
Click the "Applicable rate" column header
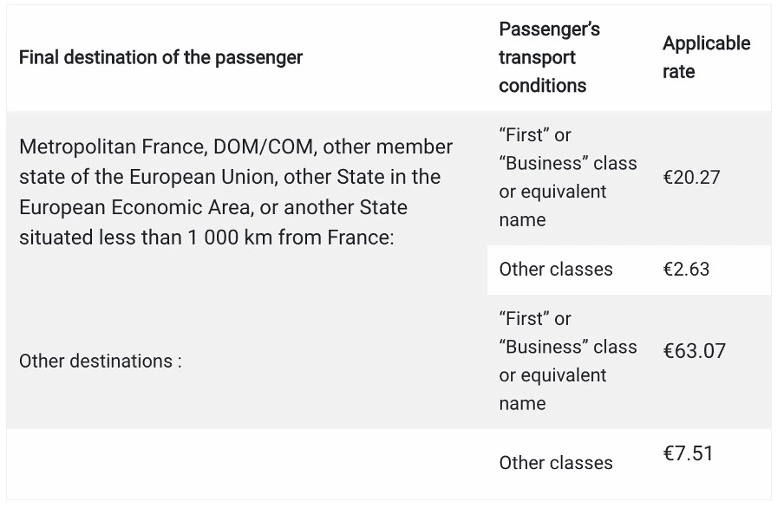[x=705, y=58]
